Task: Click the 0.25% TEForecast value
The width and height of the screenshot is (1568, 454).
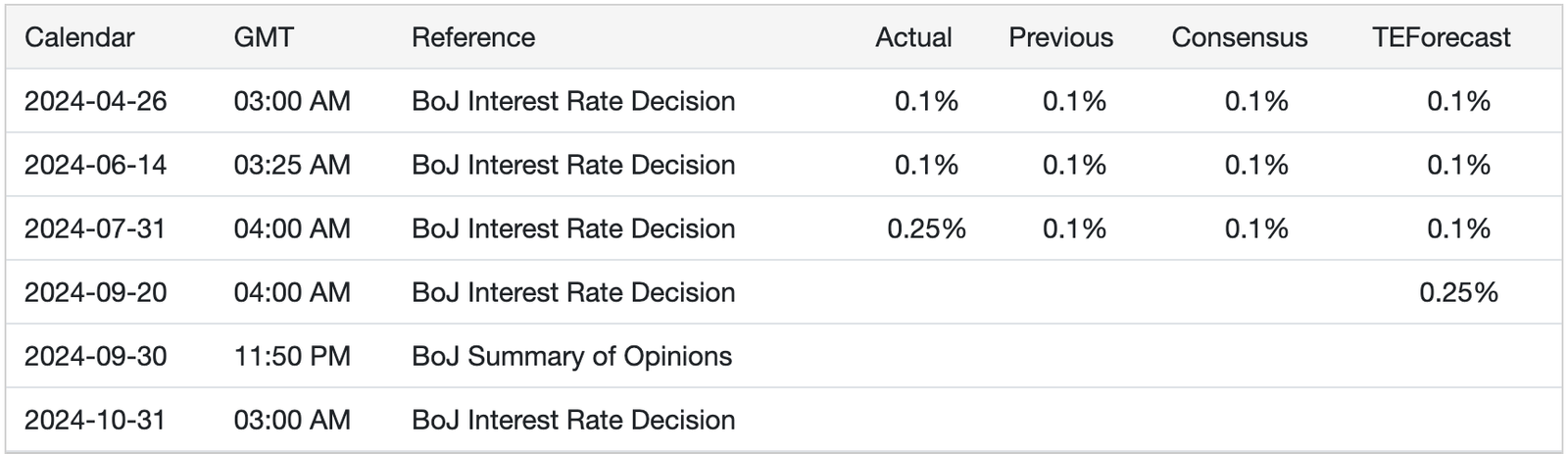Action: pos(1458,292)
